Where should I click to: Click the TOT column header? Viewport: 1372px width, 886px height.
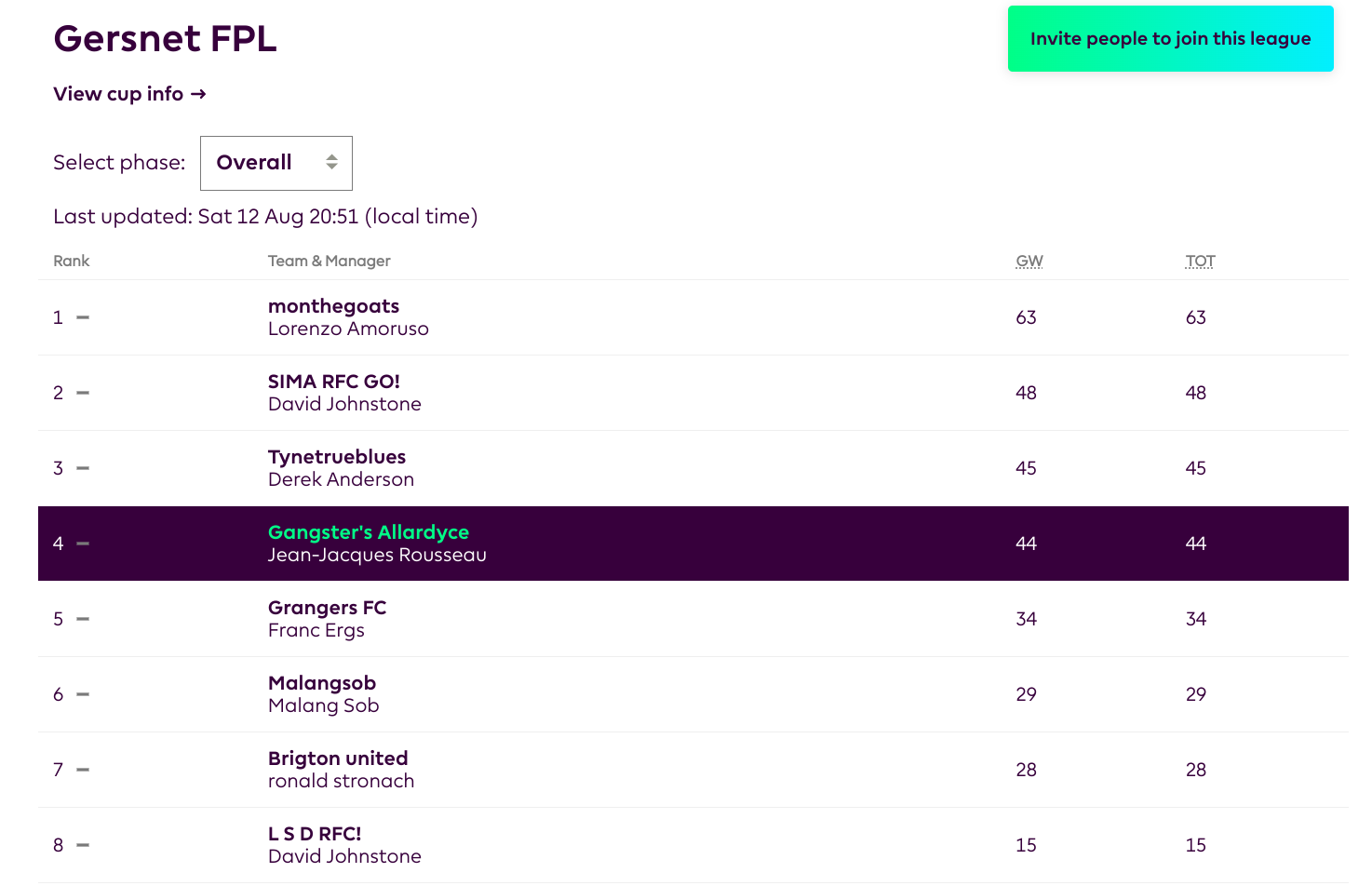tap(1200, 262)
